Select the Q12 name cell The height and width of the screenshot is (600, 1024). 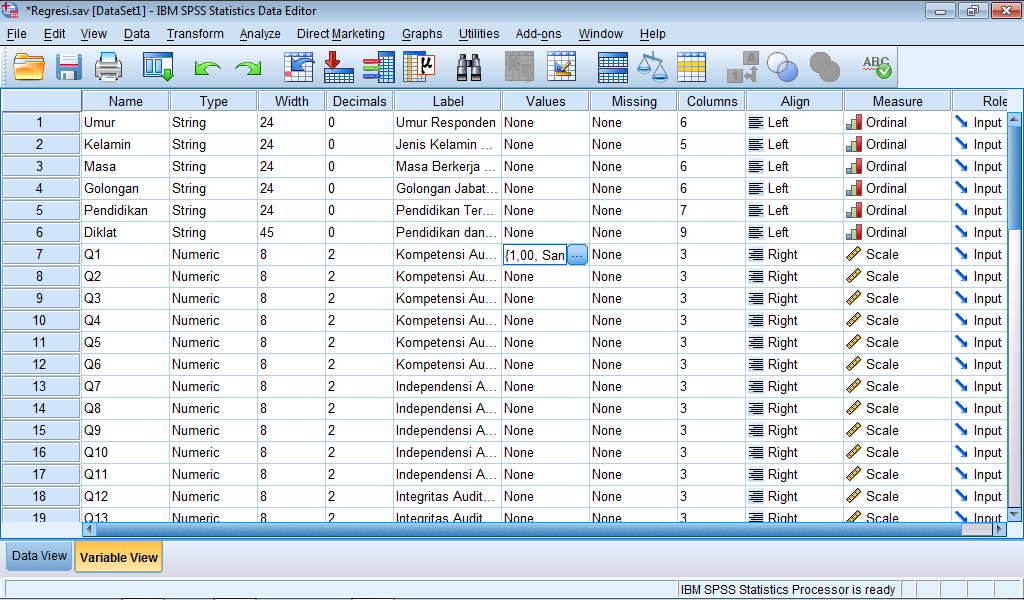125,496
